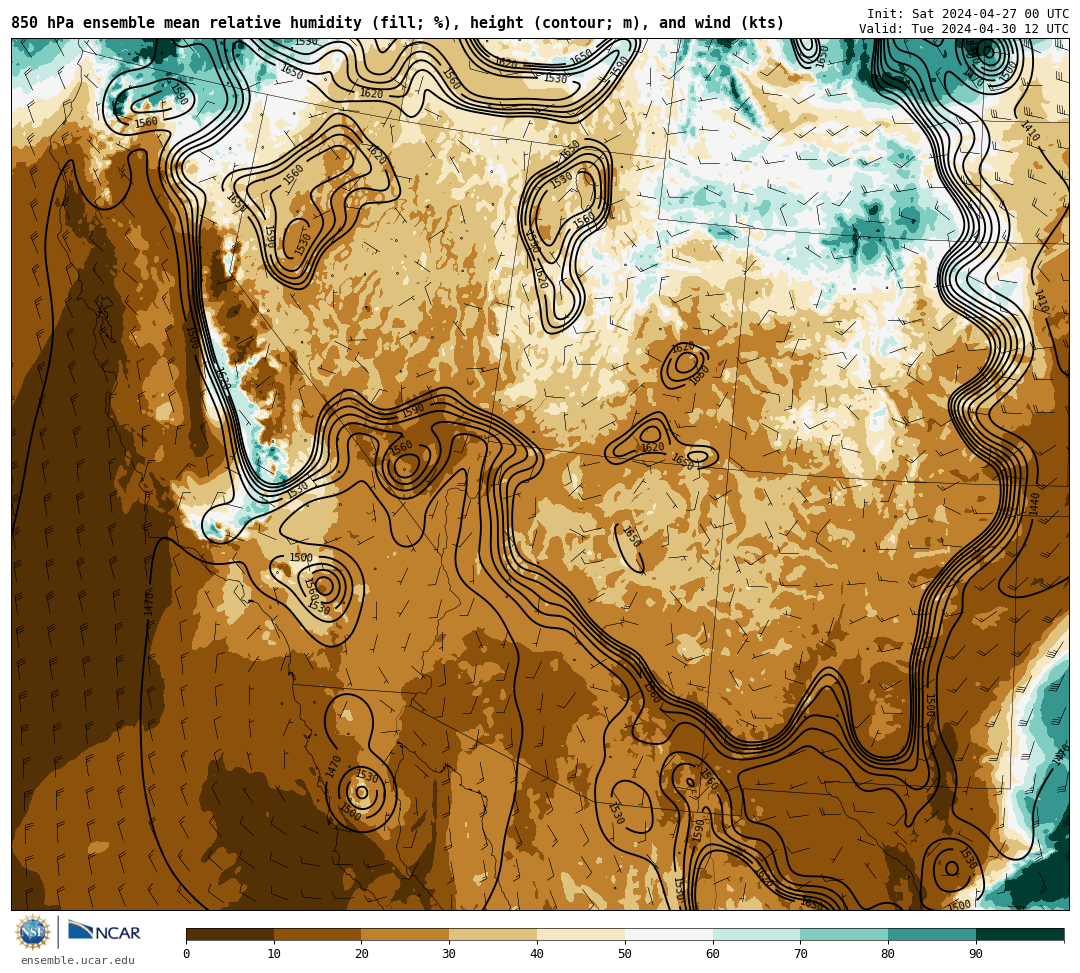Click the colorbar label '70'
1080x973 pixels.
(800, 954)
